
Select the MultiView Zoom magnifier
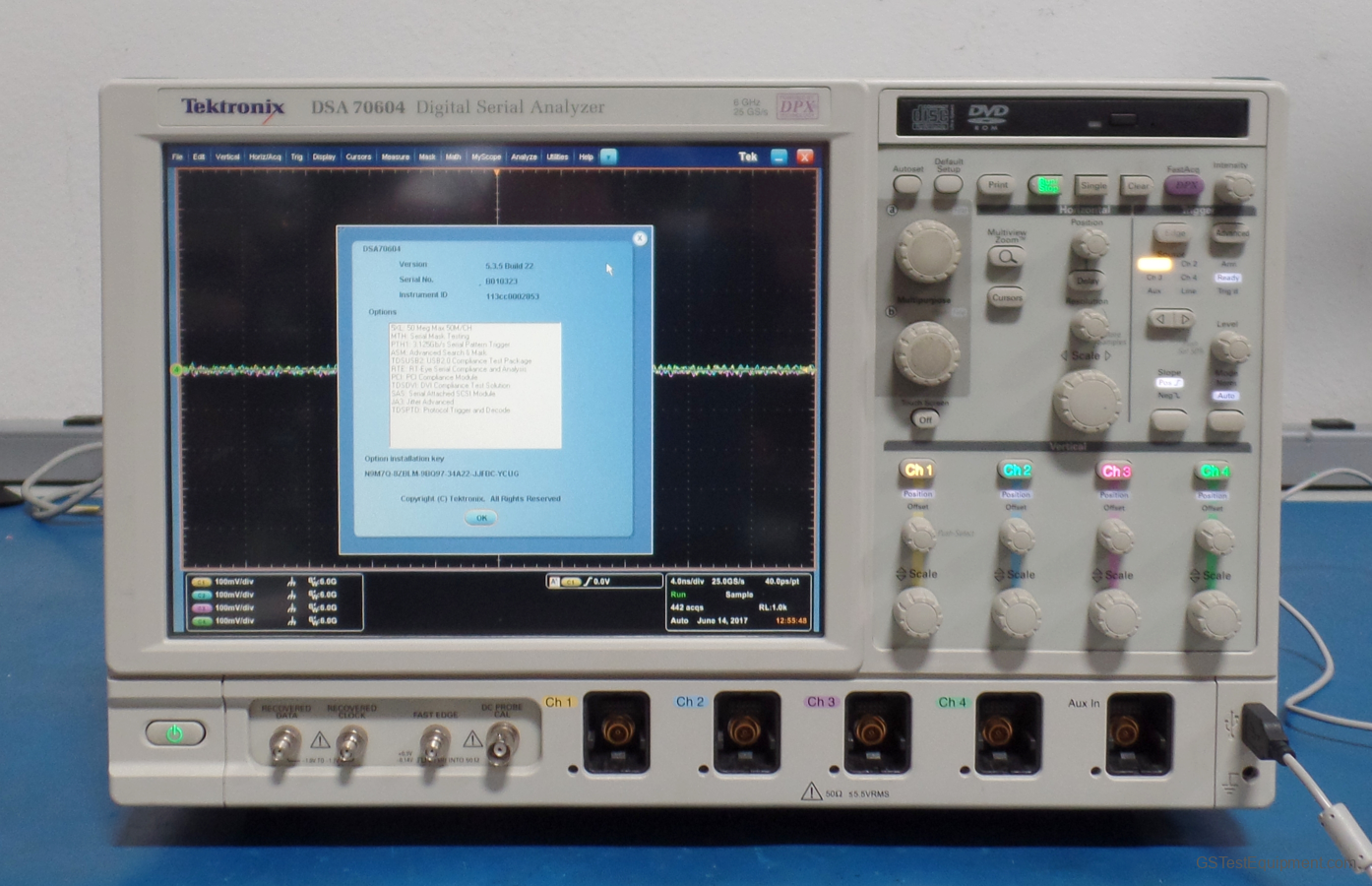(1005, 254)
